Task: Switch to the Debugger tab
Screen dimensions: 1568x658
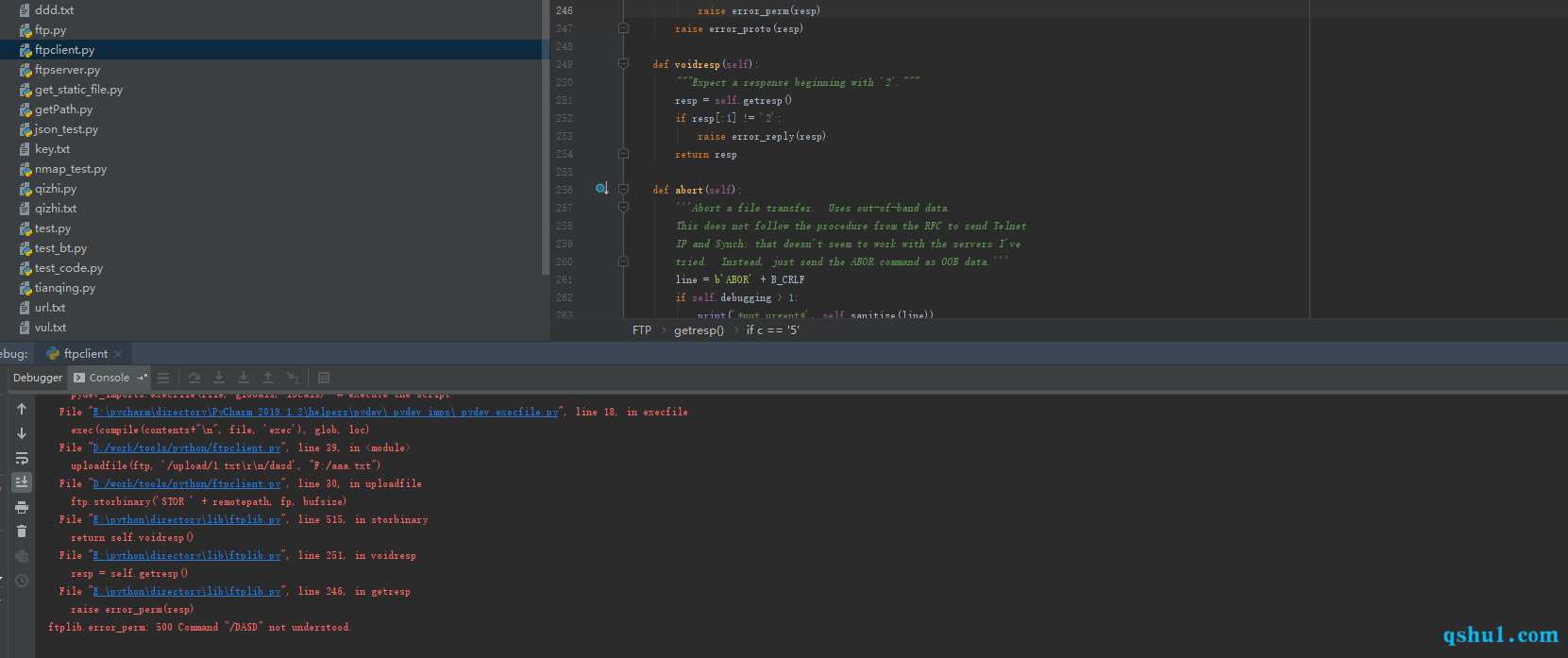Action: pyautogui.click(x=38, y=378)
